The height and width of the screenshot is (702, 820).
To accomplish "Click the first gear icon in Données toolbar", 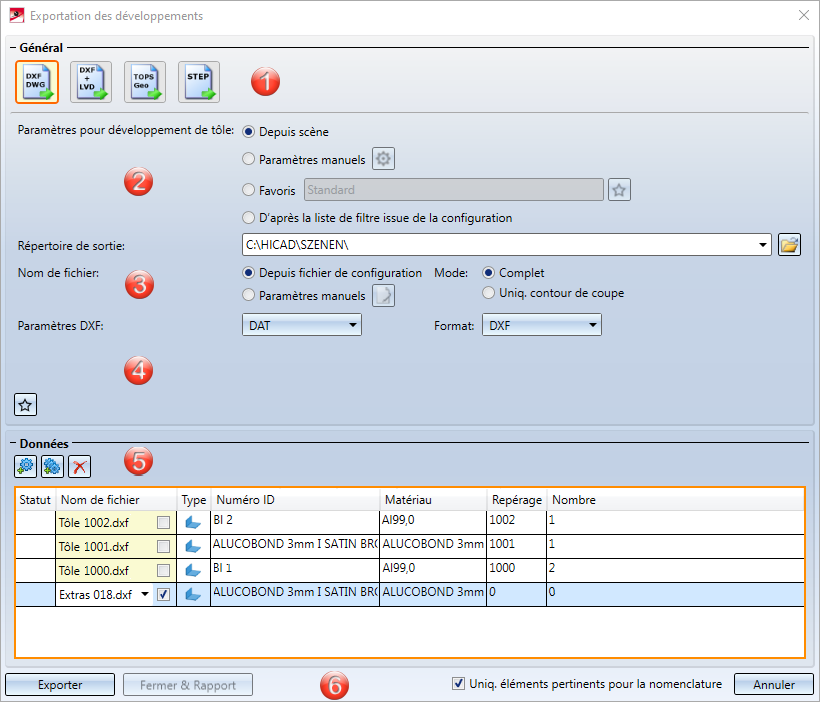I will 25,466.
